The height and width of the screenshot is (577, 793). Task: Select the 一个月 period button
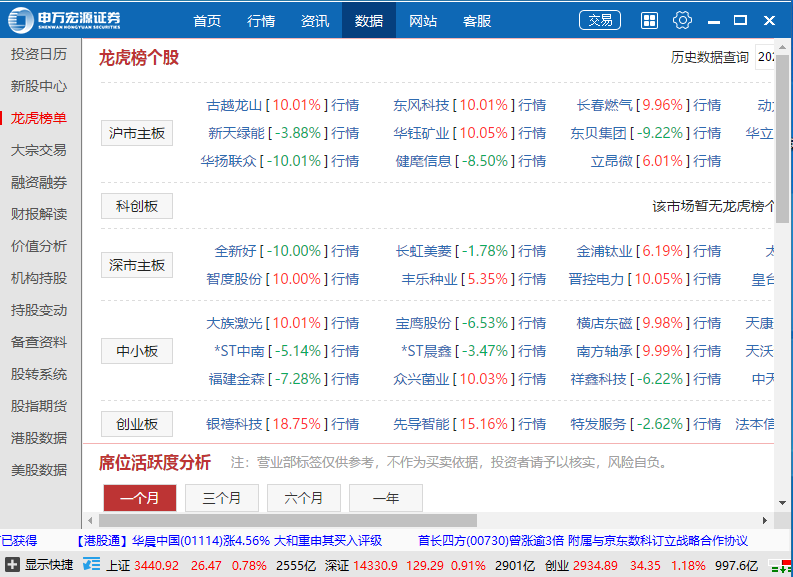(x=140, y=498)
